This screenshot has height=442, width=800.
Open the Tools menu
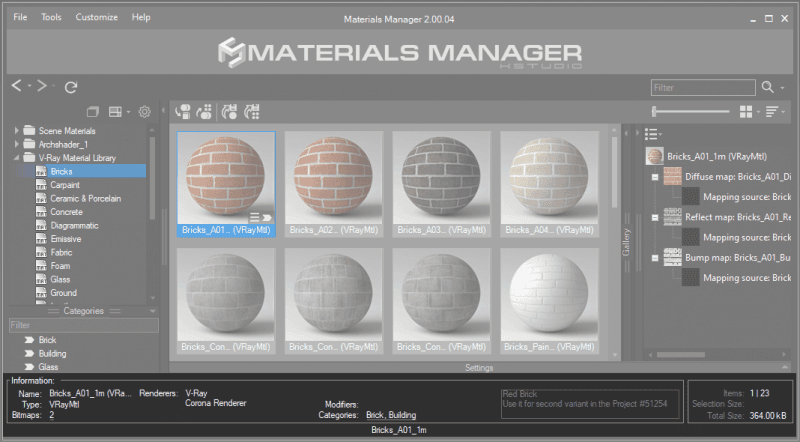51,17
